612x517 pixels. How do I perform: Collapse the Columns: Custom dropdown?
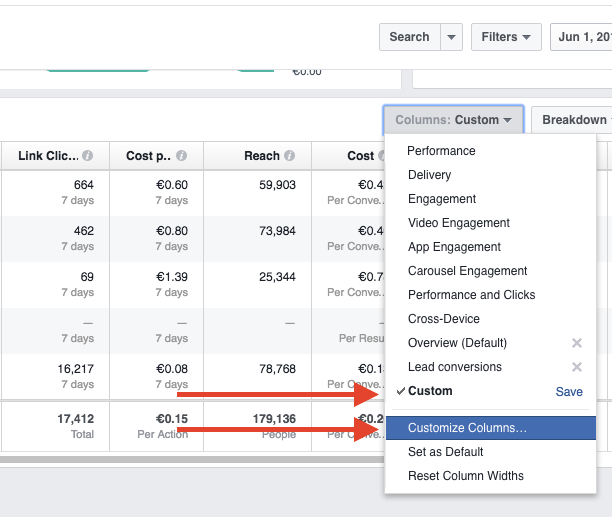point(454,119)
